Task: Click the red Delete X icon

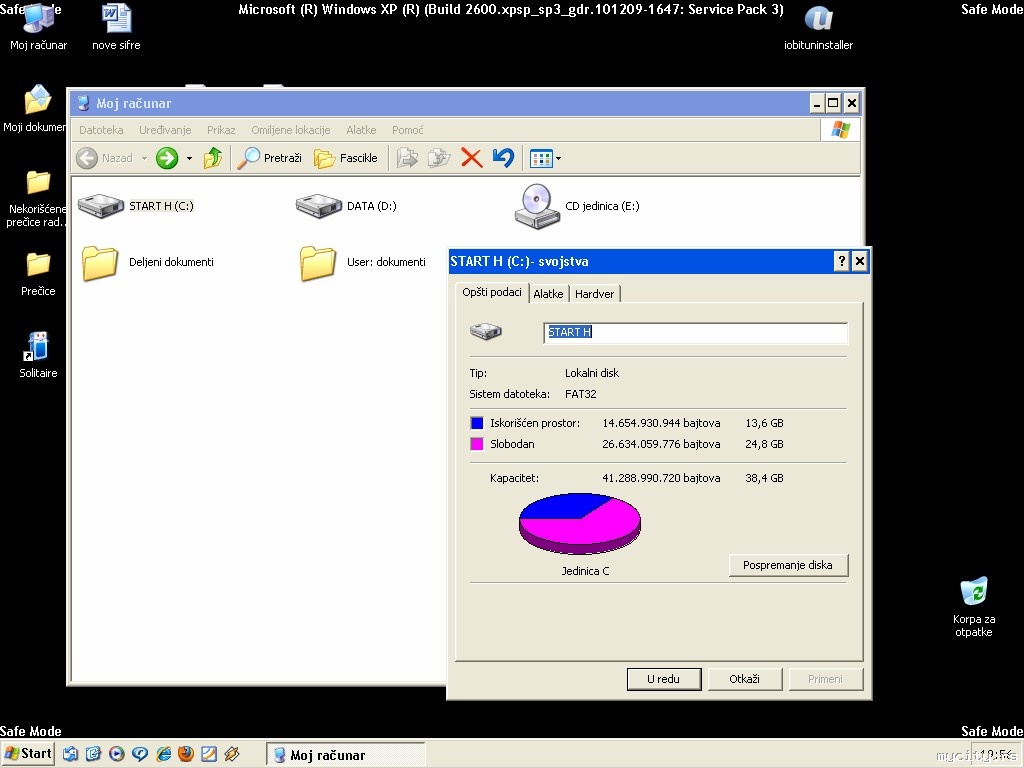Action: pyautogui.click(x=472, y=158)
